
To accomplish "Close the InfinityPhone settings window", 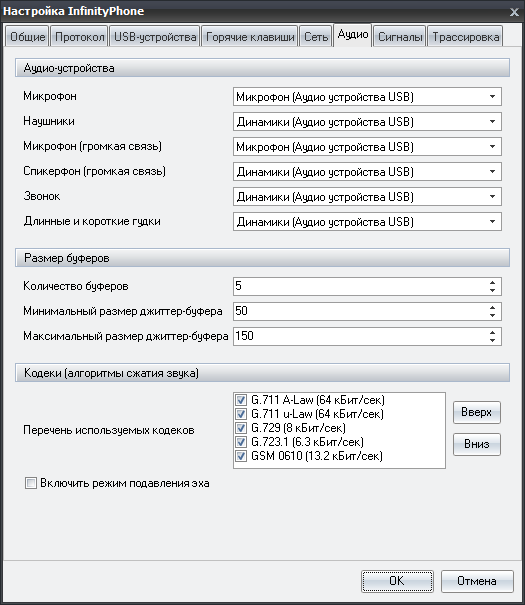I will 514,12.
